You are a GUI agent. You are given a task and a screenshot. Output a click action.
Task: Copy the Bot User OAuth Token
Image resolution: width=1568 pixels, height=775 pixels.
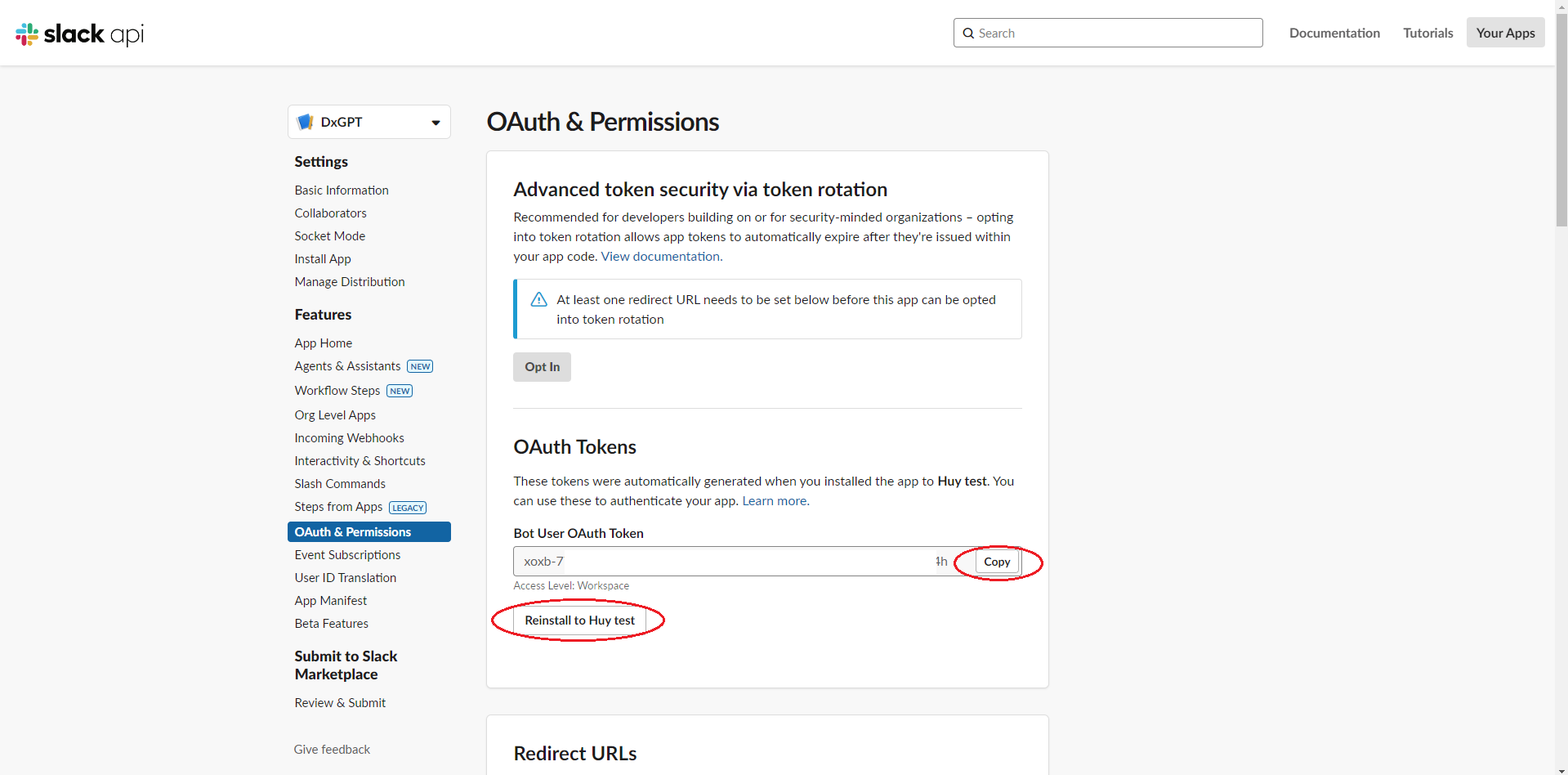[x=997, y=562]
